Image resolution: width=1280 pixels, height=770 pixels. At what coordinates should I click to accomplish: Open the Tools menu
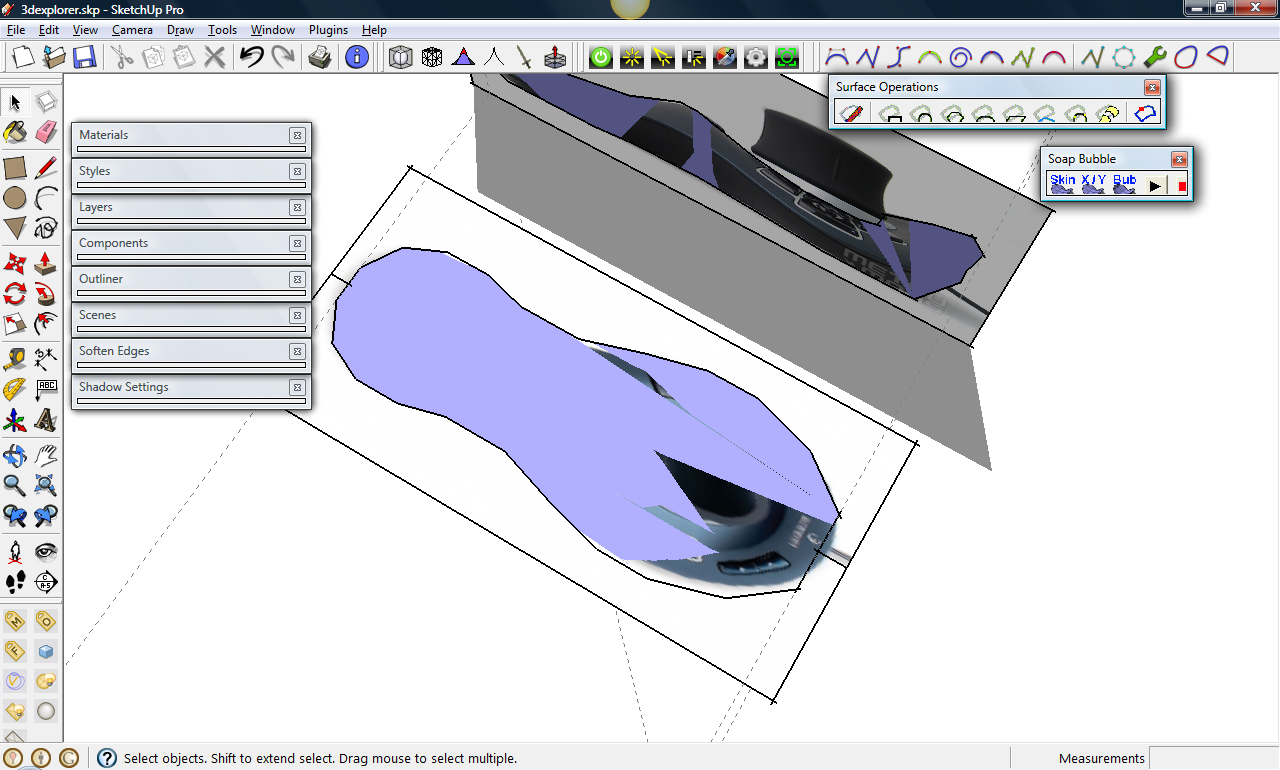coord(222,30)
